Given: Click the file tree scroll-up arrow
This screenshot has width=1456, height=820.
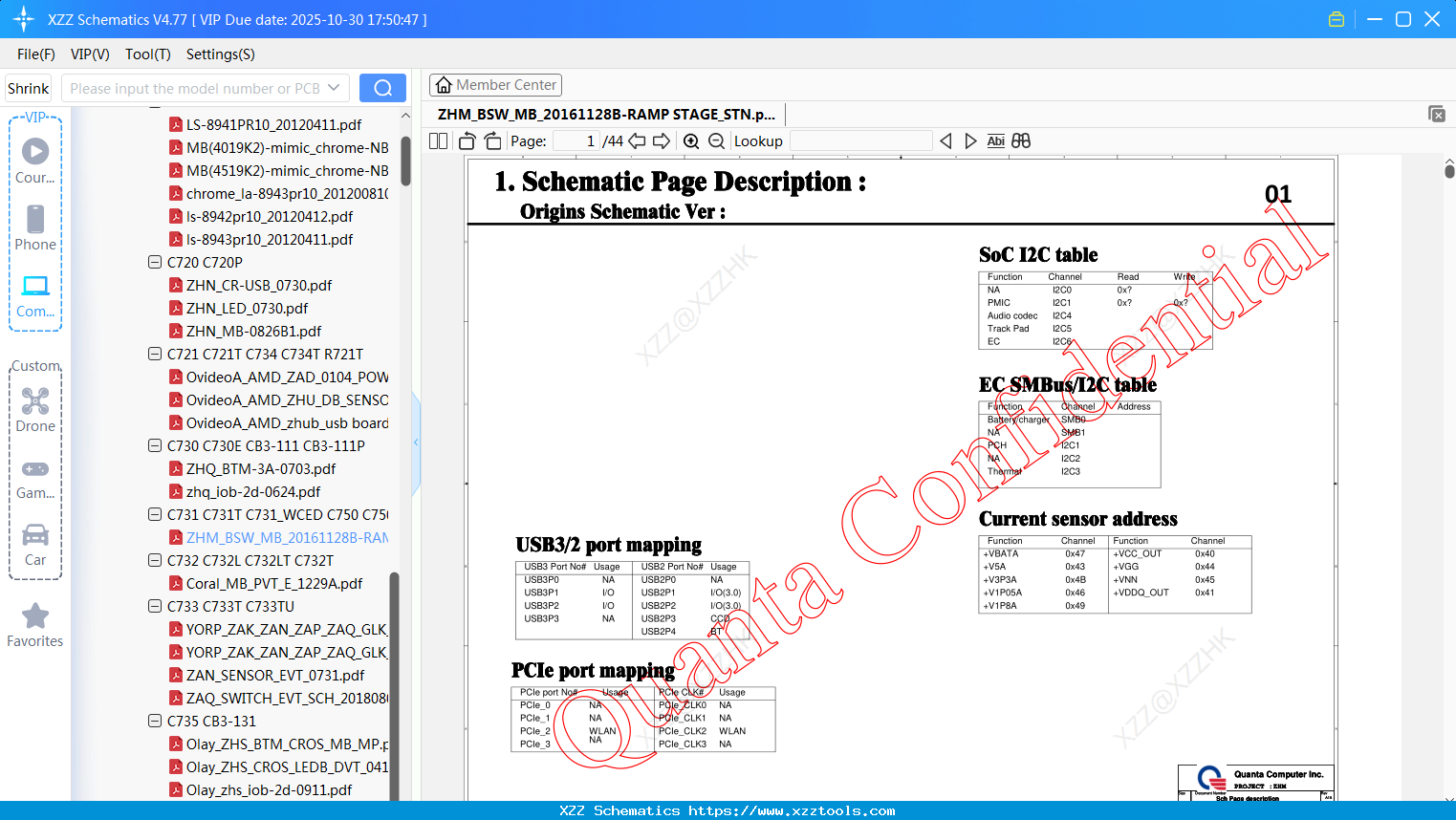Looking at the screenshot, I should click(x=405, y=116).
